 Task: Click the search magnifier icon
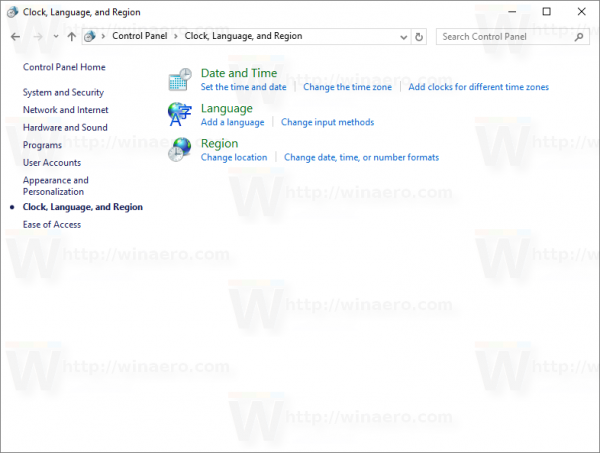(x=579, y=37)
